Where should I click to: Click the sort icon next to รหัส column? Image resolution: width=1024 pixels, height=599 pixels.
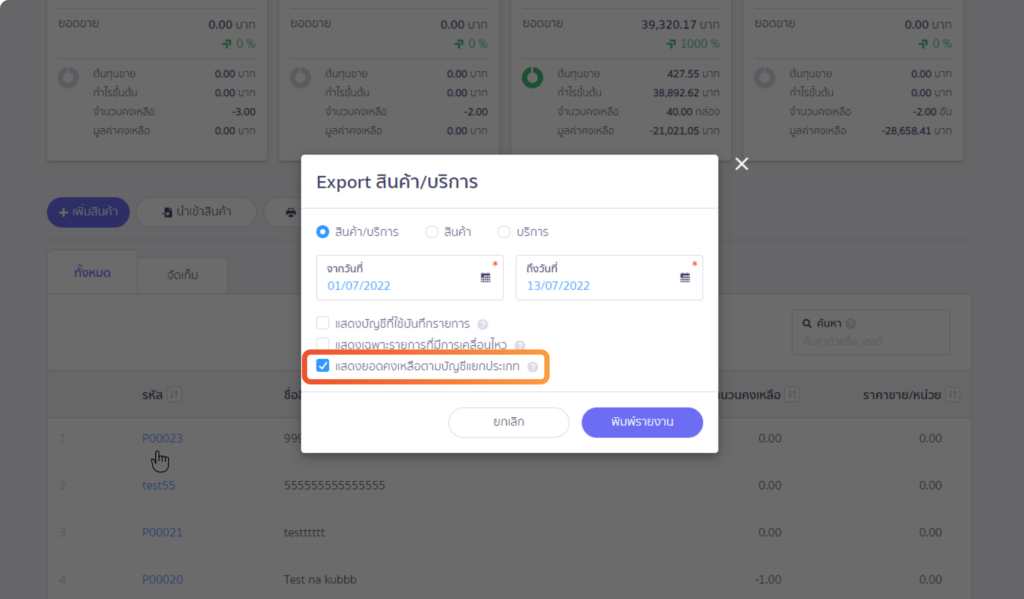point(174,395)
